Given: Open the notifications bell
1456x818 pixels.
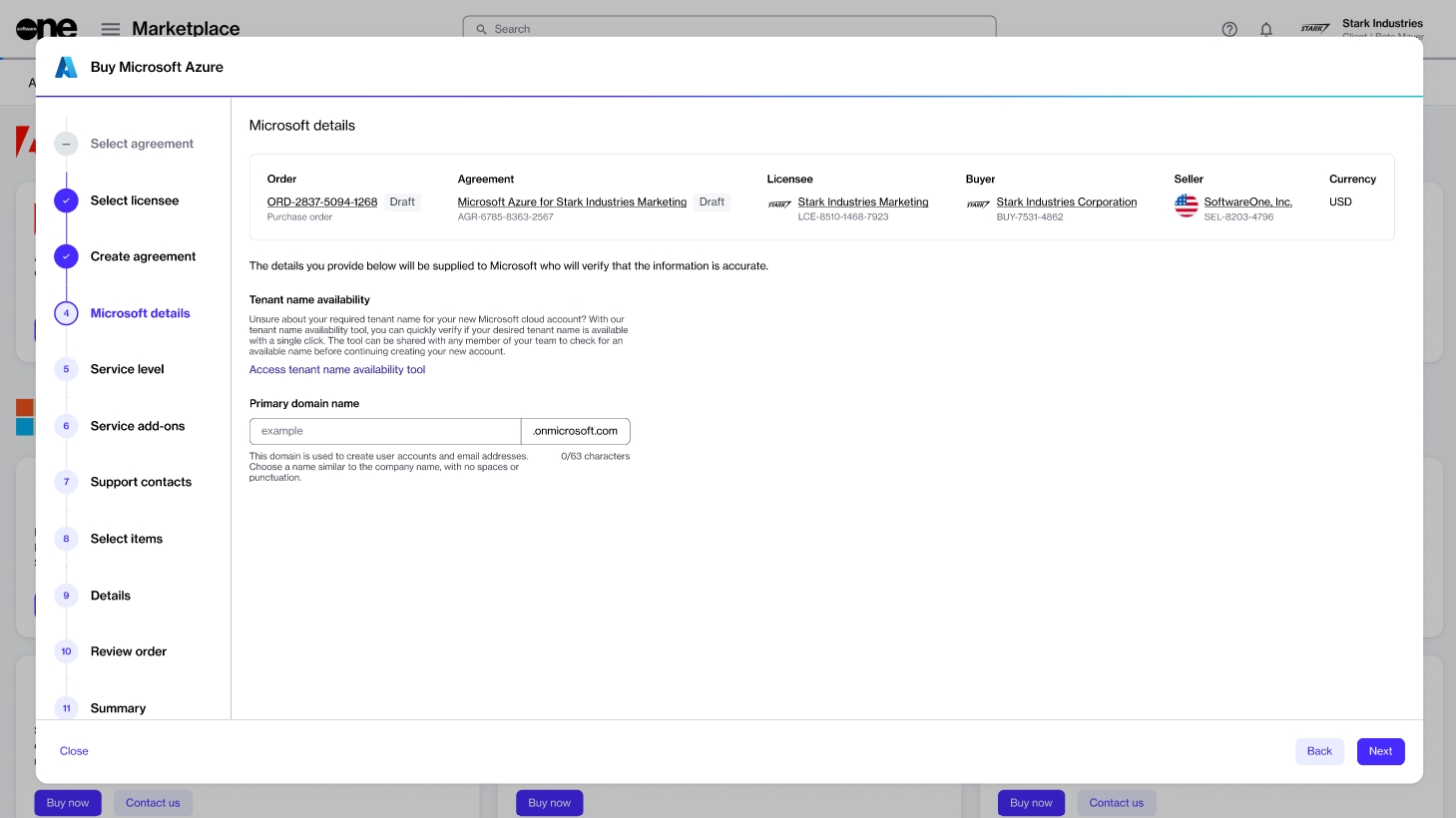Looking at the screenshot, I should 1265,29.
